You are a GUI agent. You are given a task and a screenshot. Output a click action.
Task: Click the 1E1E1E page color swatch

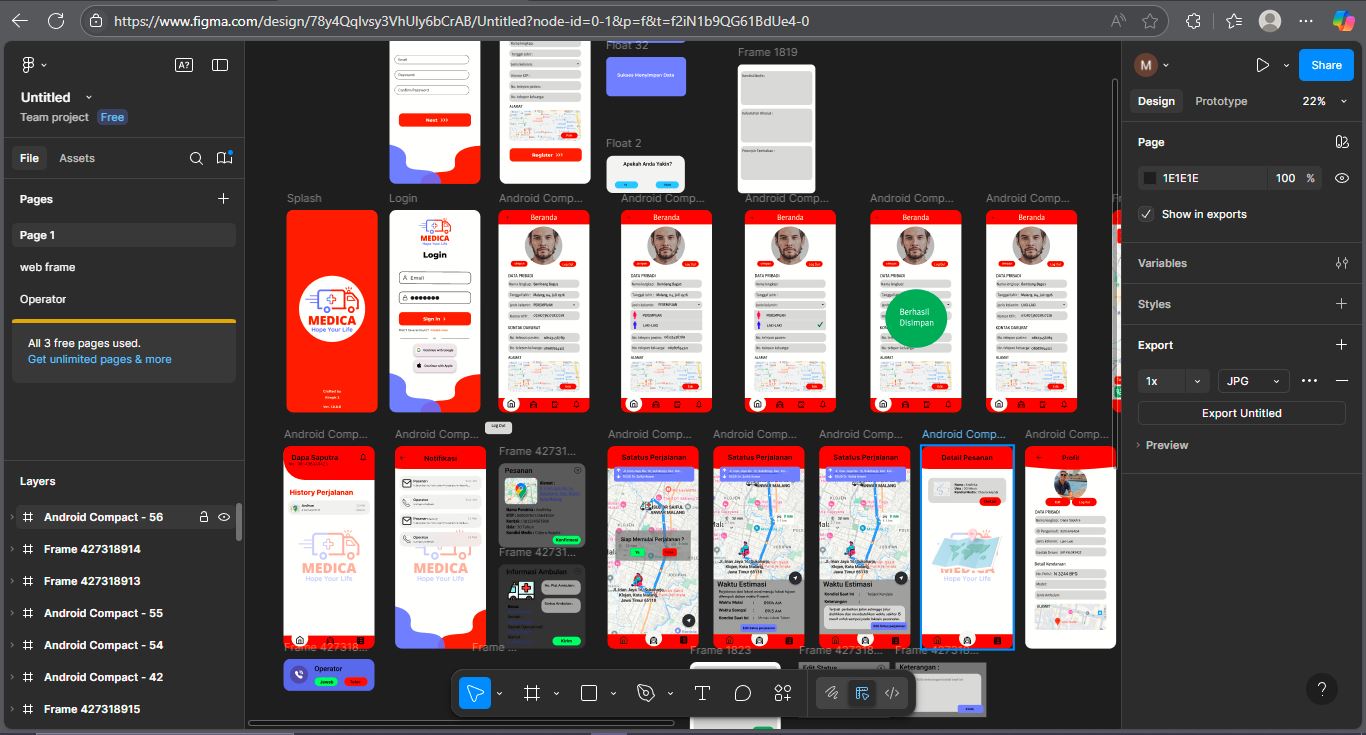point(1150,178)
